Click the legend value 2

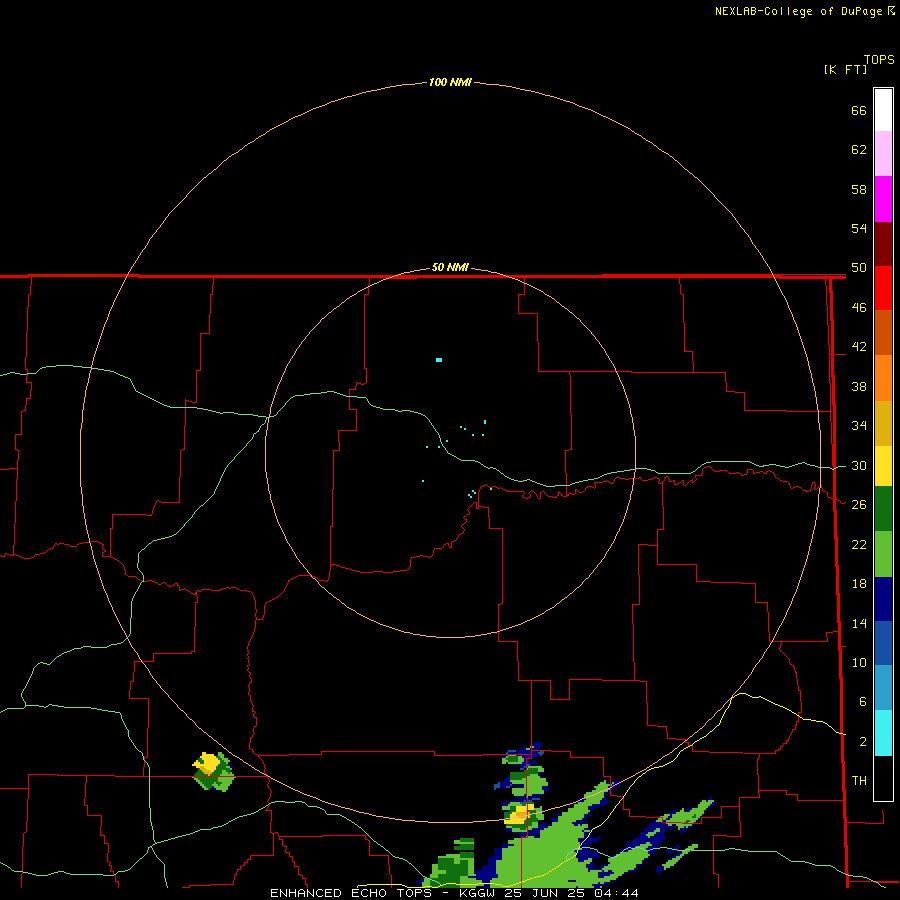tap(862, 742)
